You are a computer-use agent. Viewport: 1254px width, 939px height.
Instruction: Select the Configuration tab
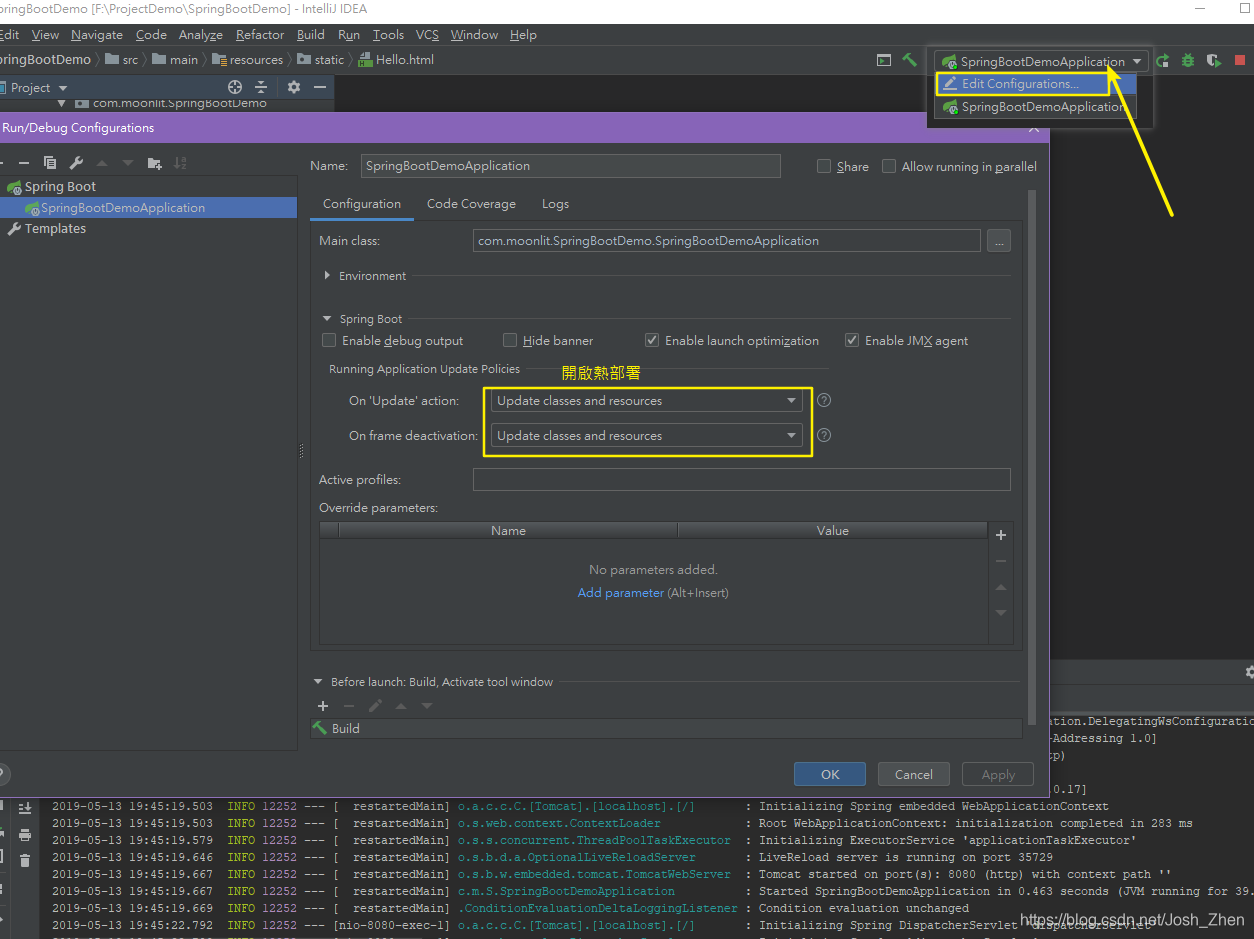[362, 204]
